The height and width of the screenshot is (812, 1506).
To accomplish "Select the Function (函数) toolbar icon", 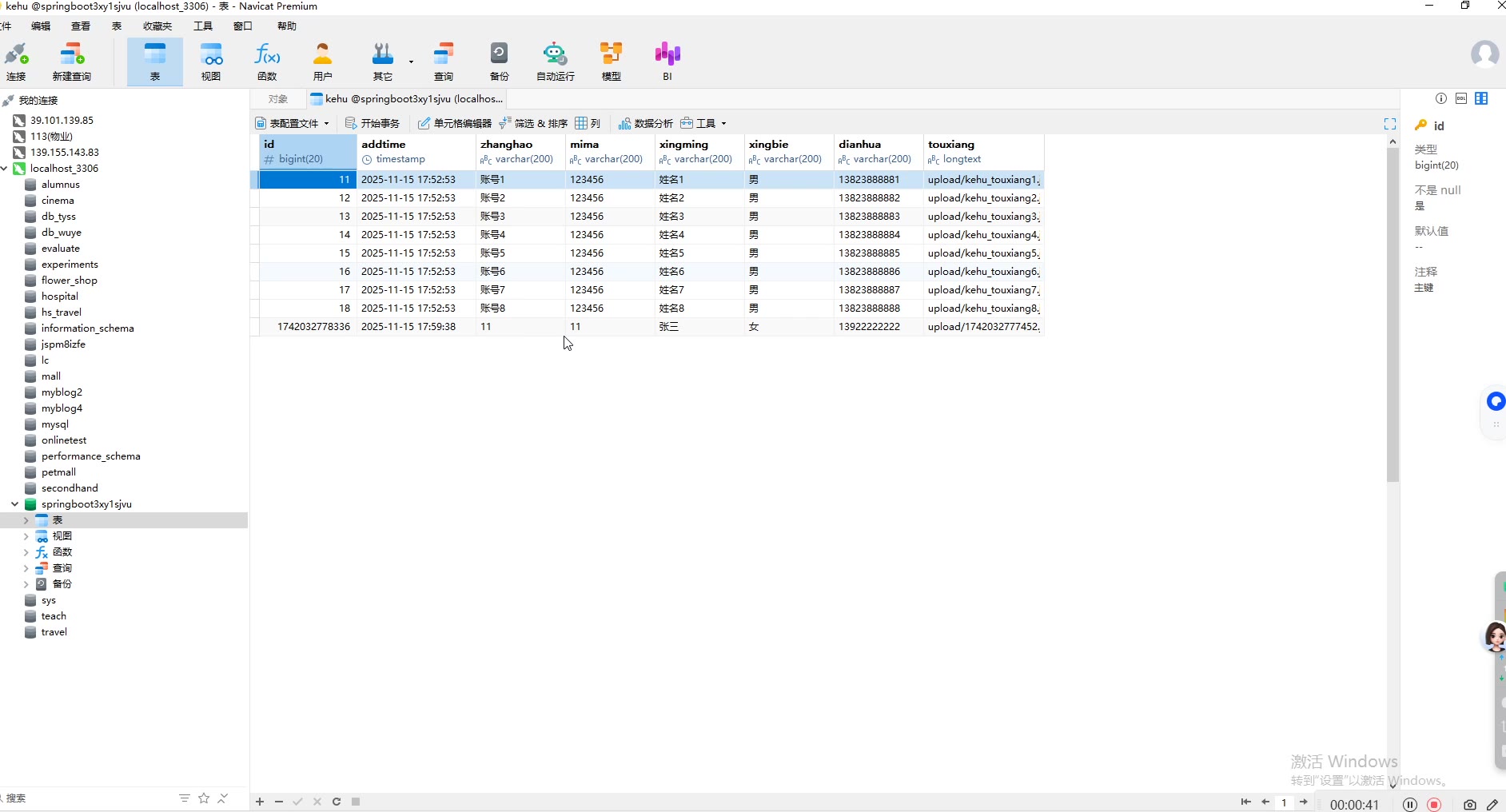I will click(267, 62).
